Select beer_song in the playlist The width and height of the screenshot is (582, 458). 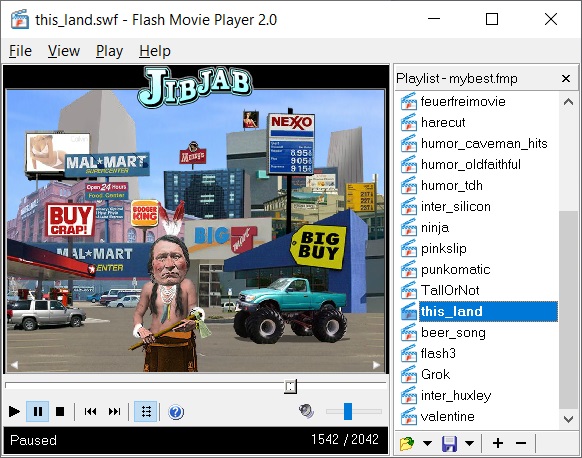point(453,333)
